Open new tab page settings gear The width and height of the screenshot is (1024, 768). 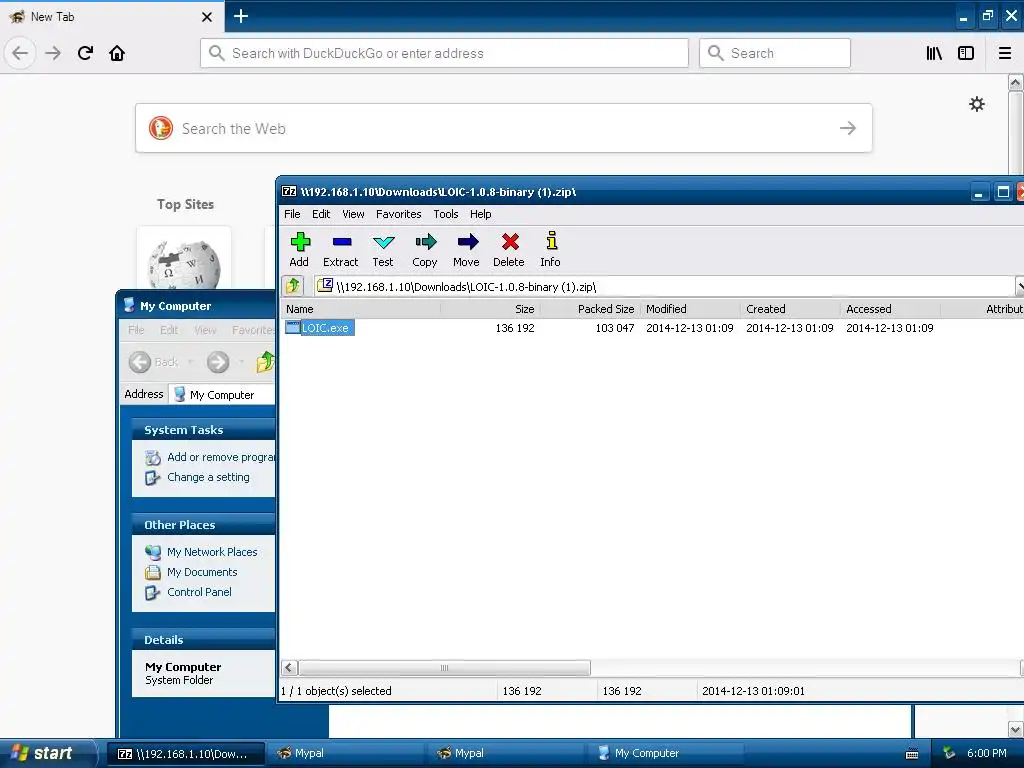[977, 104]
